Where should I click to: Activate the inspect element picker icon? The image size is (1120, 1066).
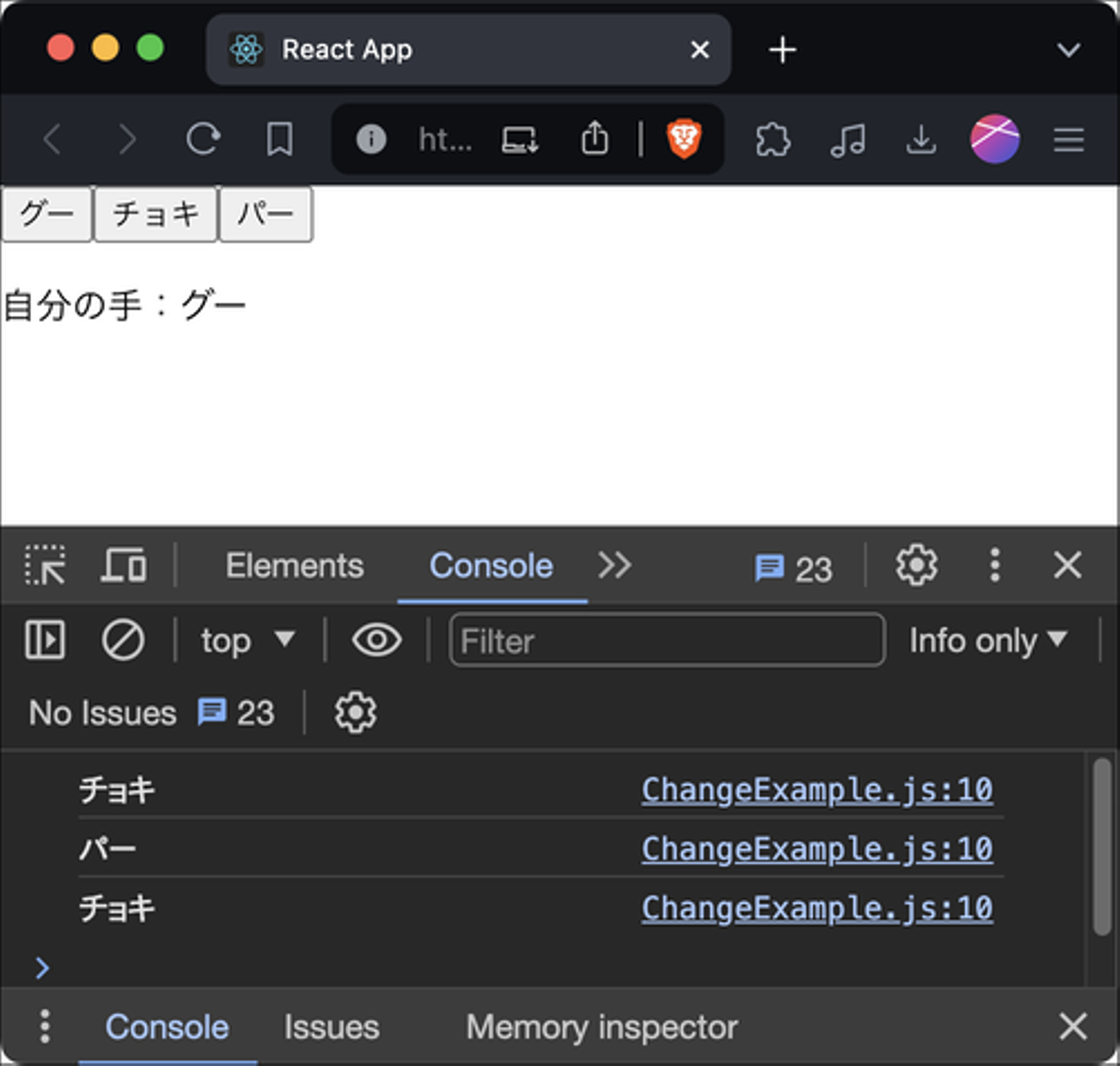pos(45,565)
